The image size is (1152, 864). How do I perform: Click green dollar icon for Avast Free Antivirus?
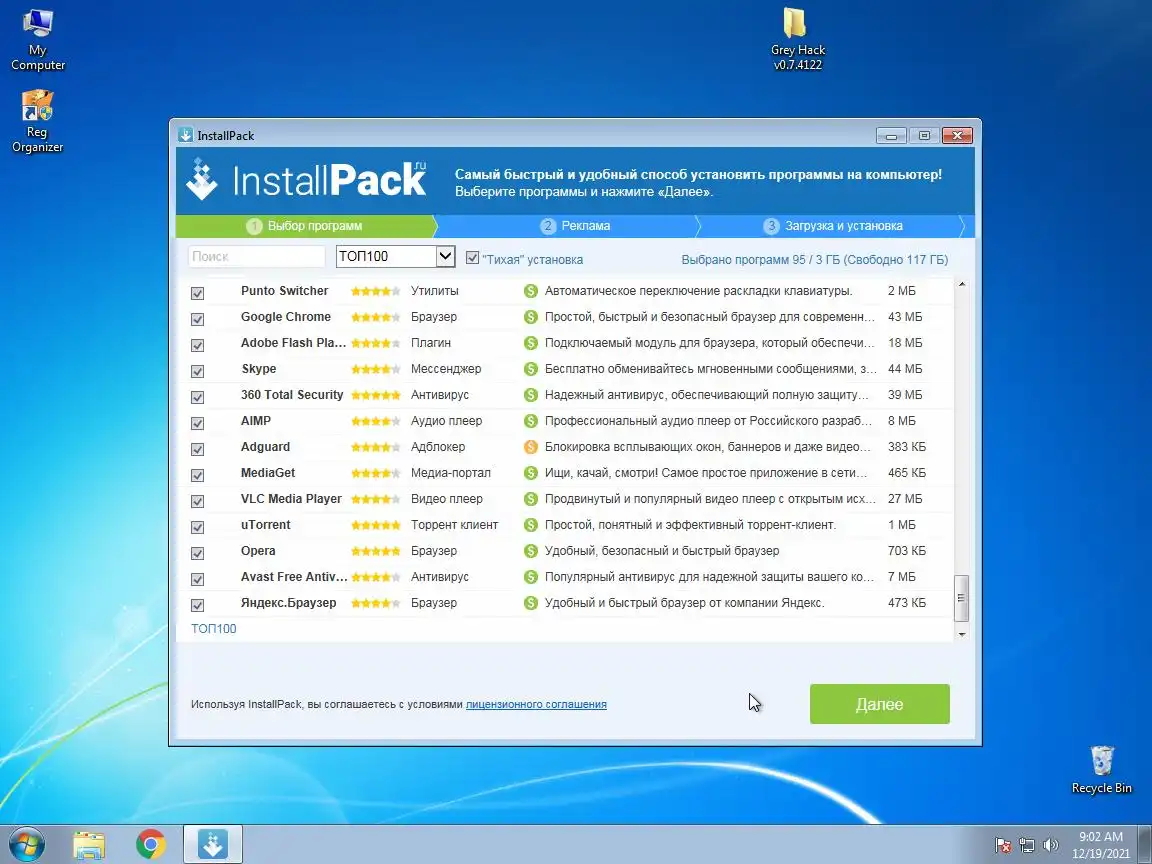[530, 577]
